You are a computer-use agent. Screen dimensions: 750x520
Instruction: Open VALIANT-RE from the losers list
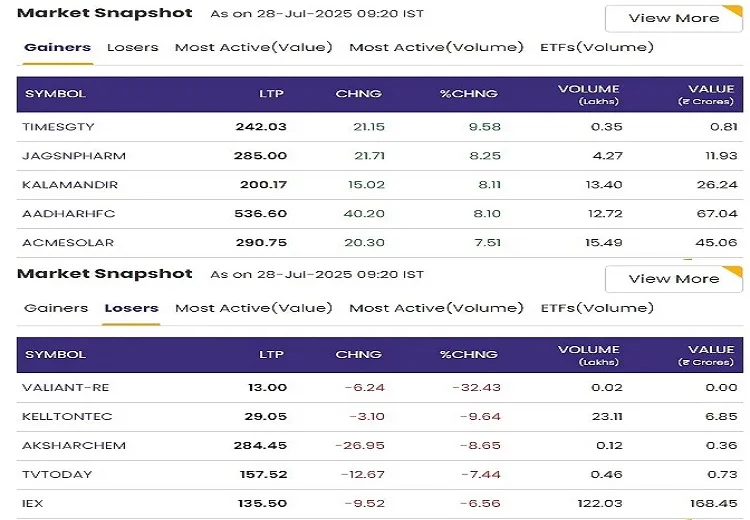[x=54, y=388]
